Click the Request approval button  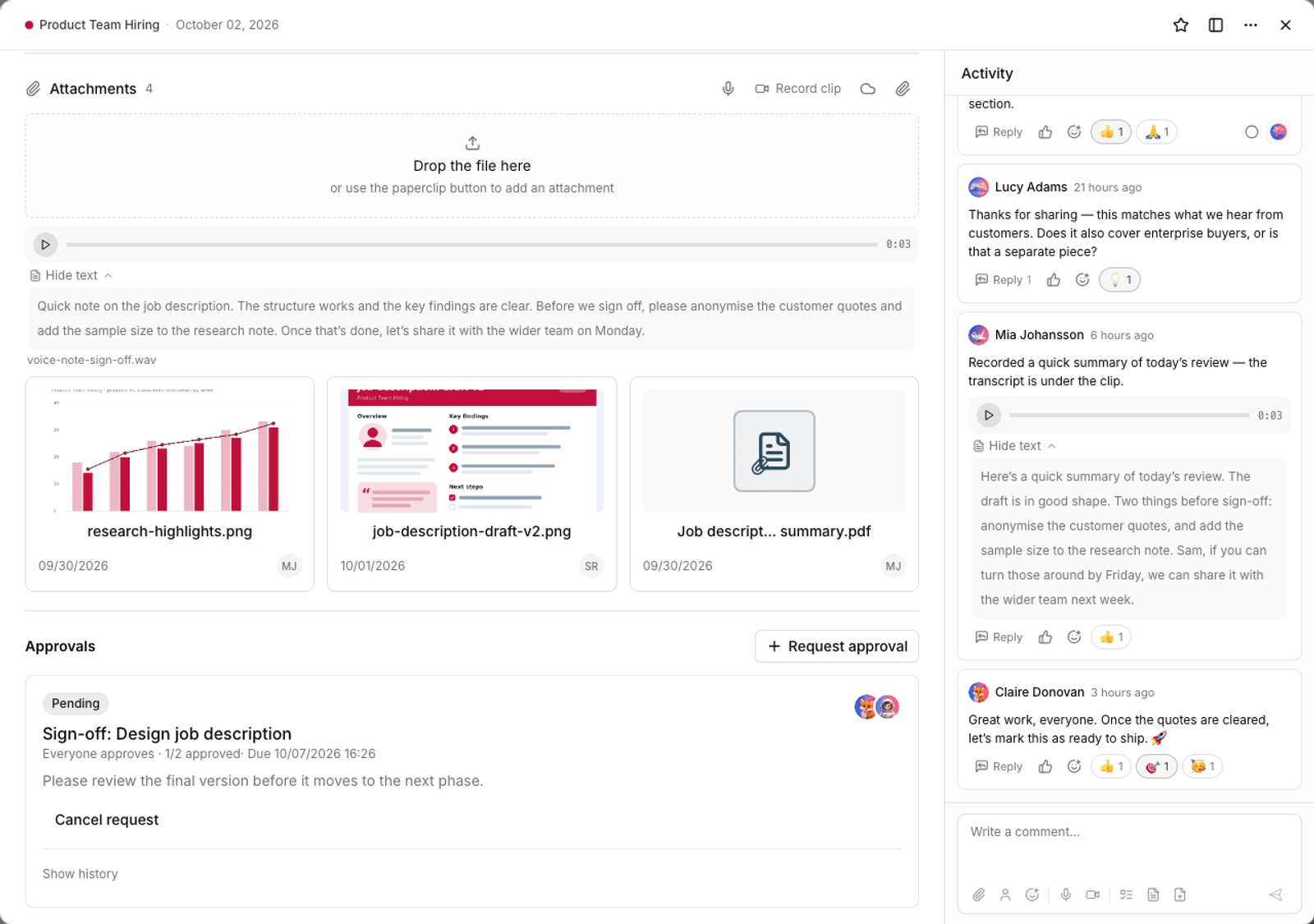pos(837,646)
